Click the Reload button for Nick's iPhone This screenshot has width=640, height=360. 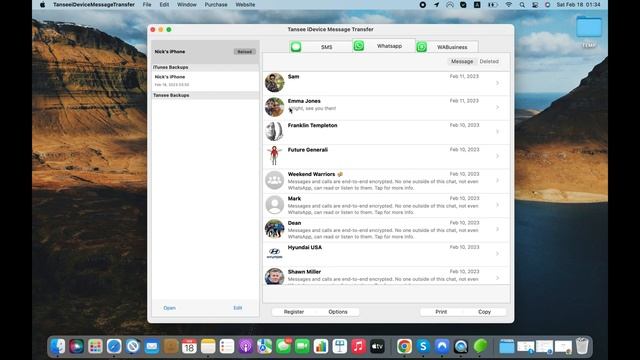(x=244, y=52)
